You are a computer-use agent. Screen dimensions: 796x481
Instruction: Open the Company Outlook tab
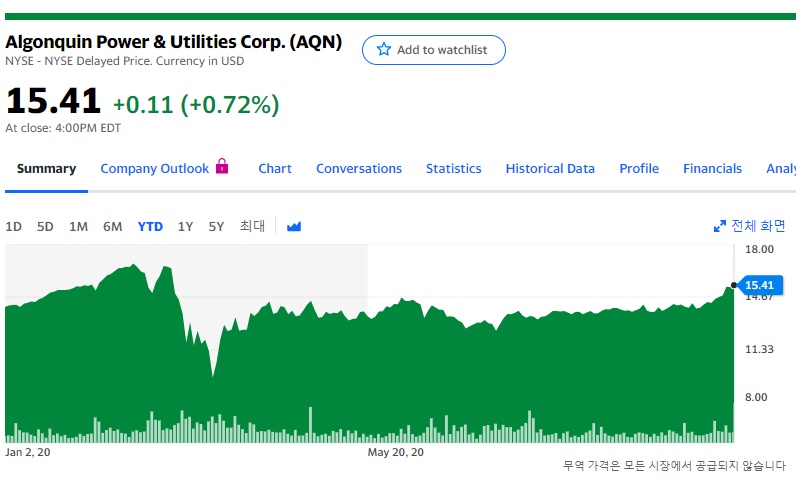point(154,169)
